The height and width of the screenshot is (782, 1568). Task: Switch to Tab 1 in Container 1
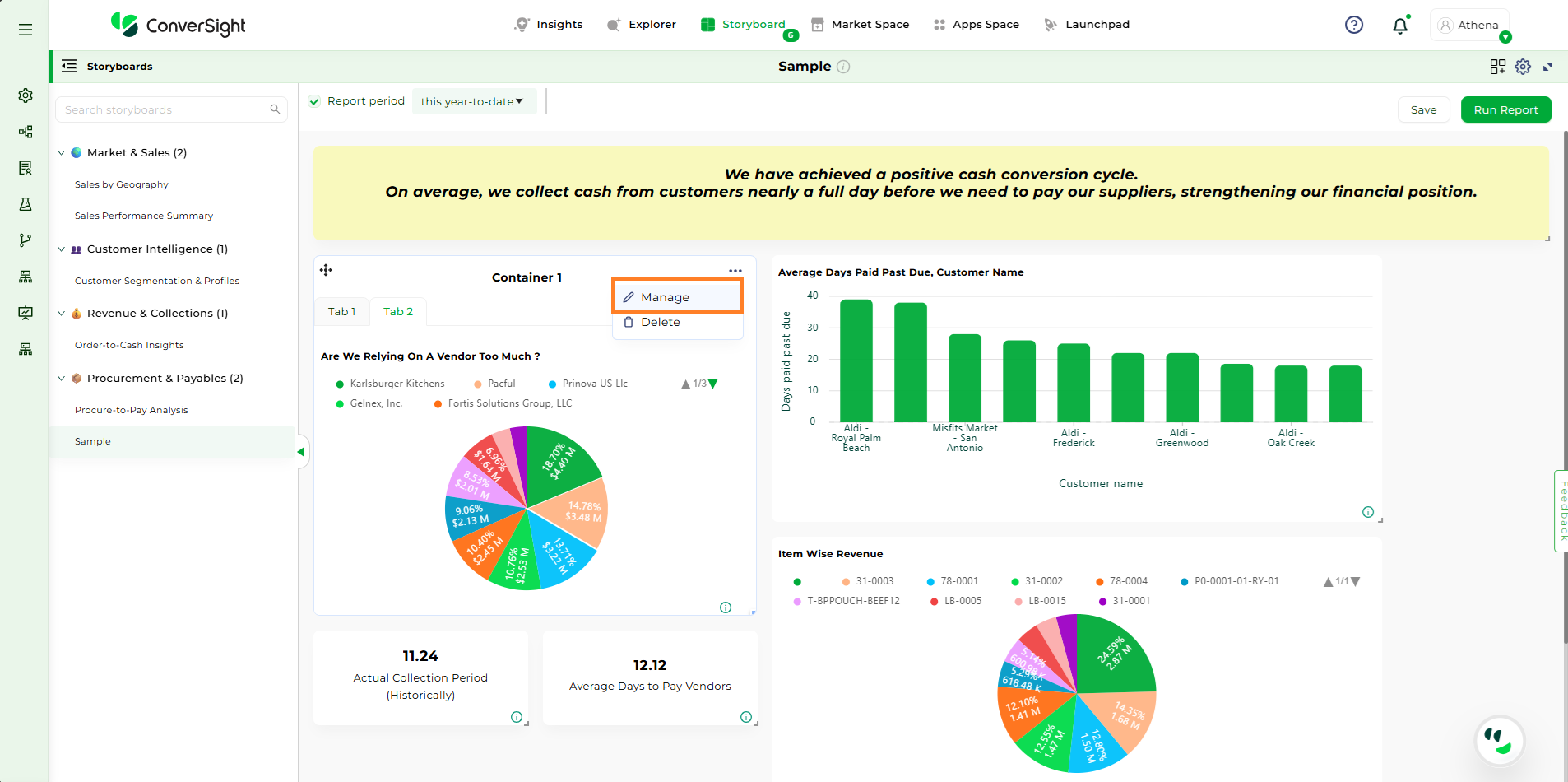[x=341, y=311]
